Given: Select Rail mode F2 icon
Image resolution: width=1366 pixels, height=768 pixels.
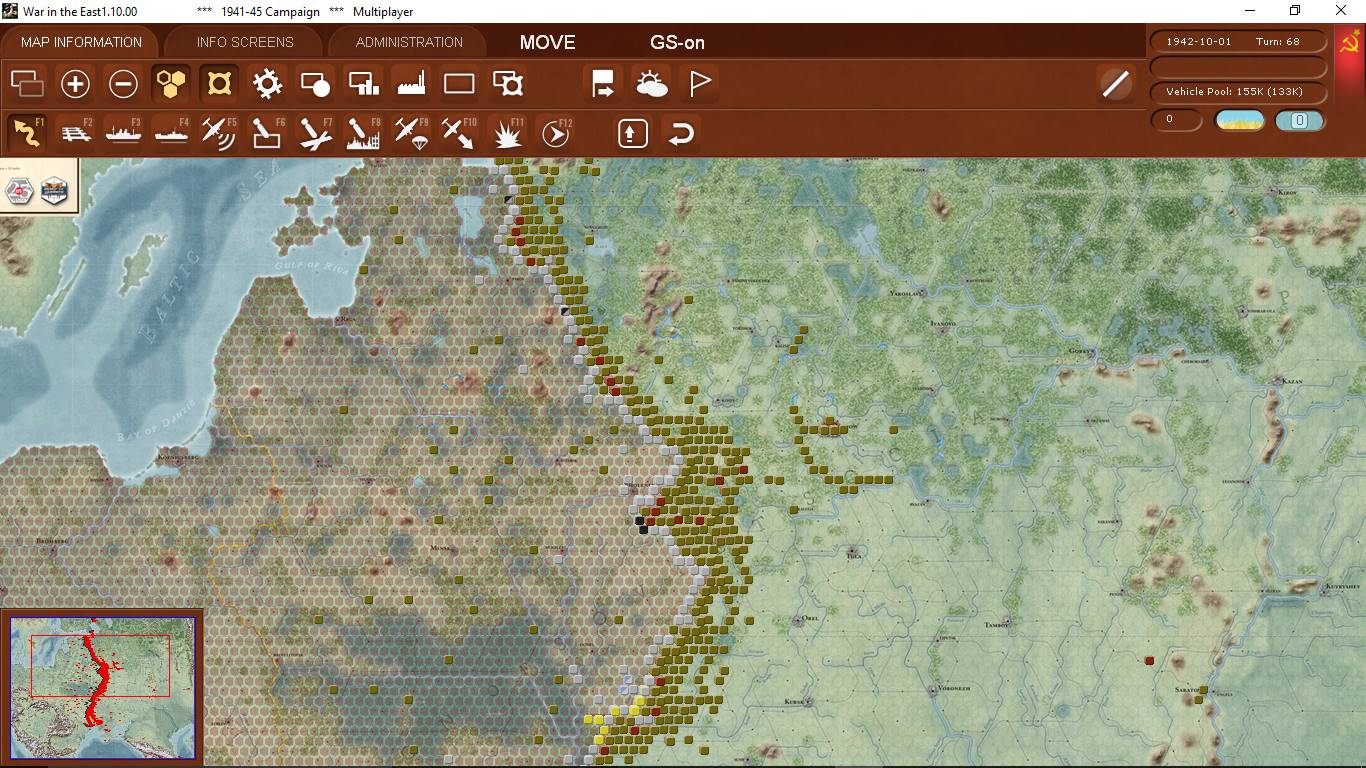Looking at the screenshot, I should click(75, 132).
